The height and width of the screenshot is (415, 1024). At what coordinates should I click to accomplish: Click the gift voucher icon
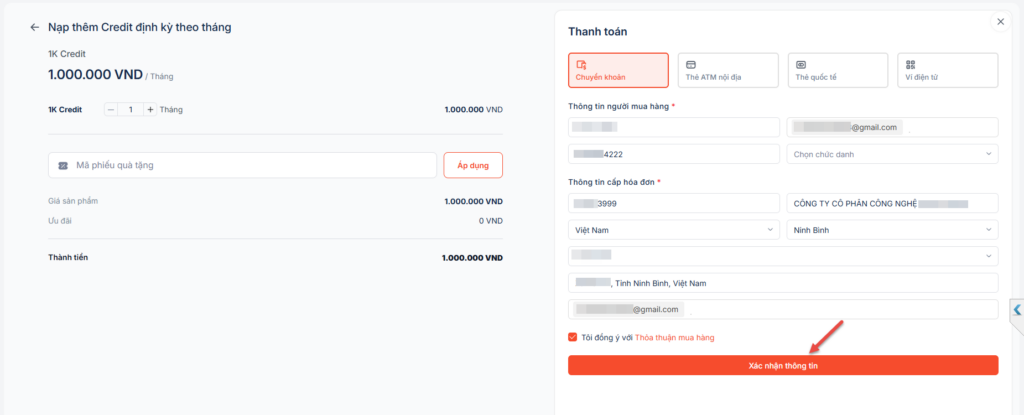(x=63, y=165)
